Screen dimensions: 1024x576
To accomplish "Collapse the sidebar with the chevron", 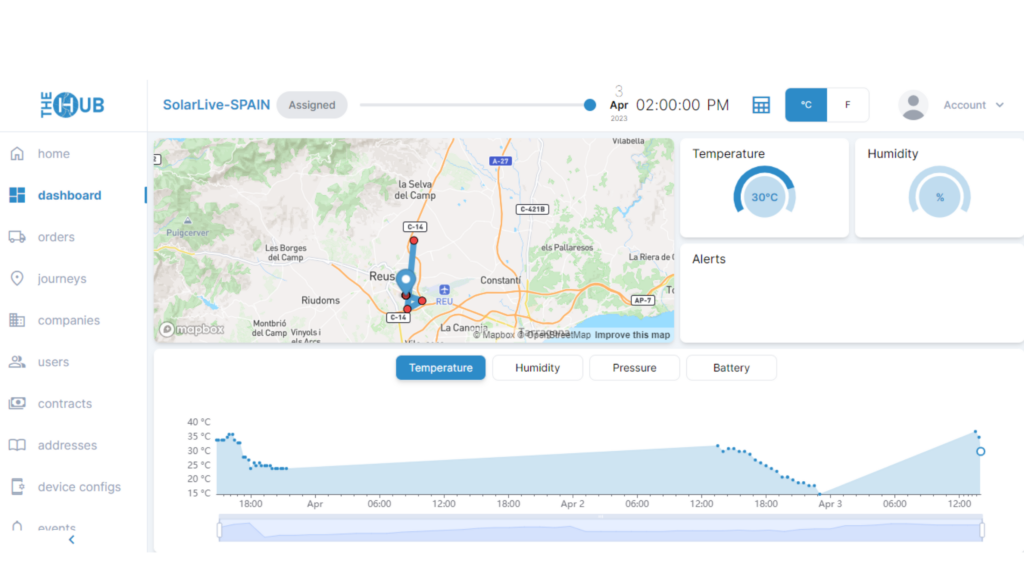I will [71, 539].
